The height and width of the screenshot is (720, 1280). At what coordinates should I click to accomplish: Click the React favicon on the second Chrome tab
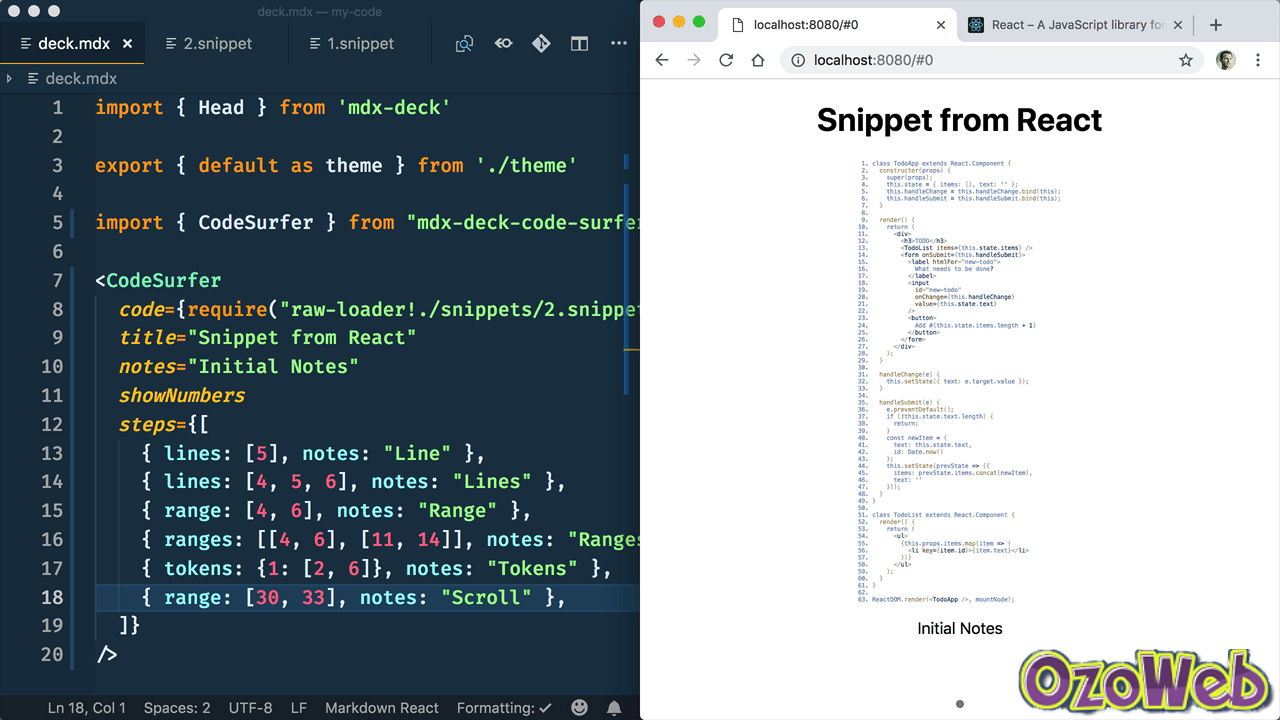pyautogui.click(x=975, y=25)
